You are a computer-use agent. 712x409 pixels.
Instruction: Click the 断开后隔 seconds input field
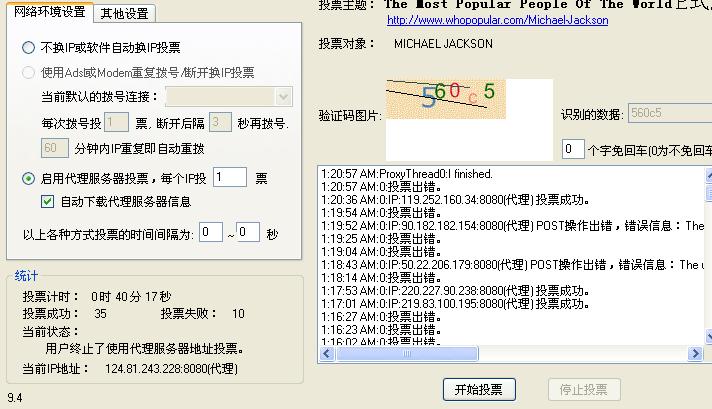pos(222,122)
